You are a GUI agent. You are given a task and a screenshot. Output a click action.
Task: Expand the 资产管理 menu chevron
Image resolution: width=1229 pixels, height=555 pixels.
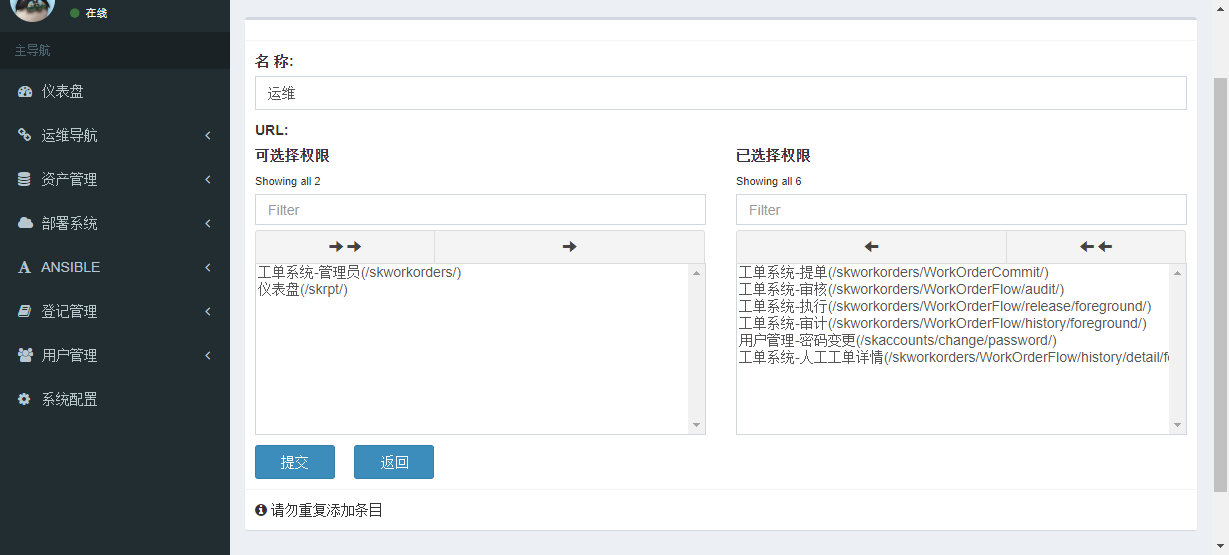tap(208, 180)
